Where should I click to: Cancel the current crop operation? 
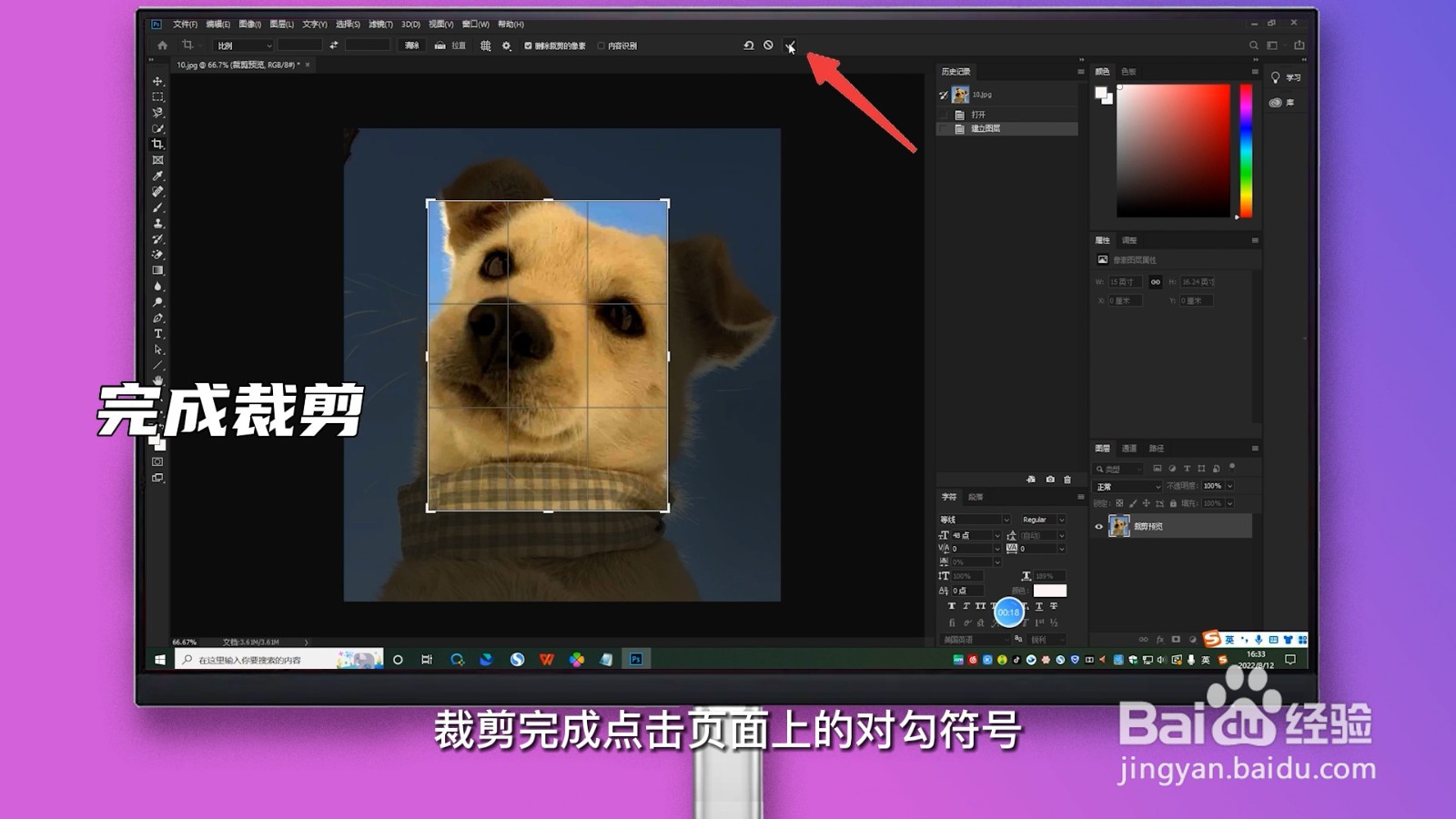point(768,45)
